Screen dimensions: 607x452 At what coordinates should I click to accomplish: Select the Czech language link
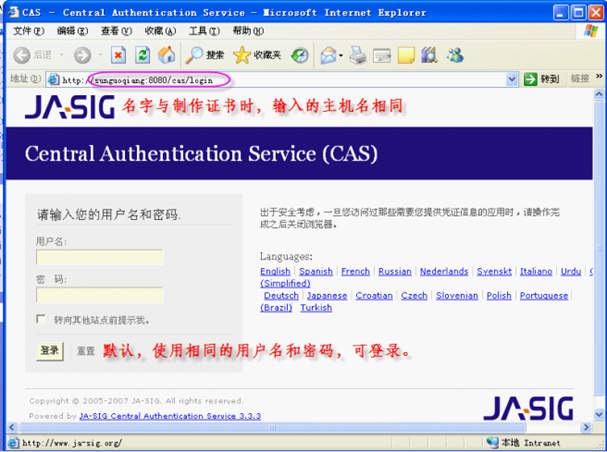point(414,296)
